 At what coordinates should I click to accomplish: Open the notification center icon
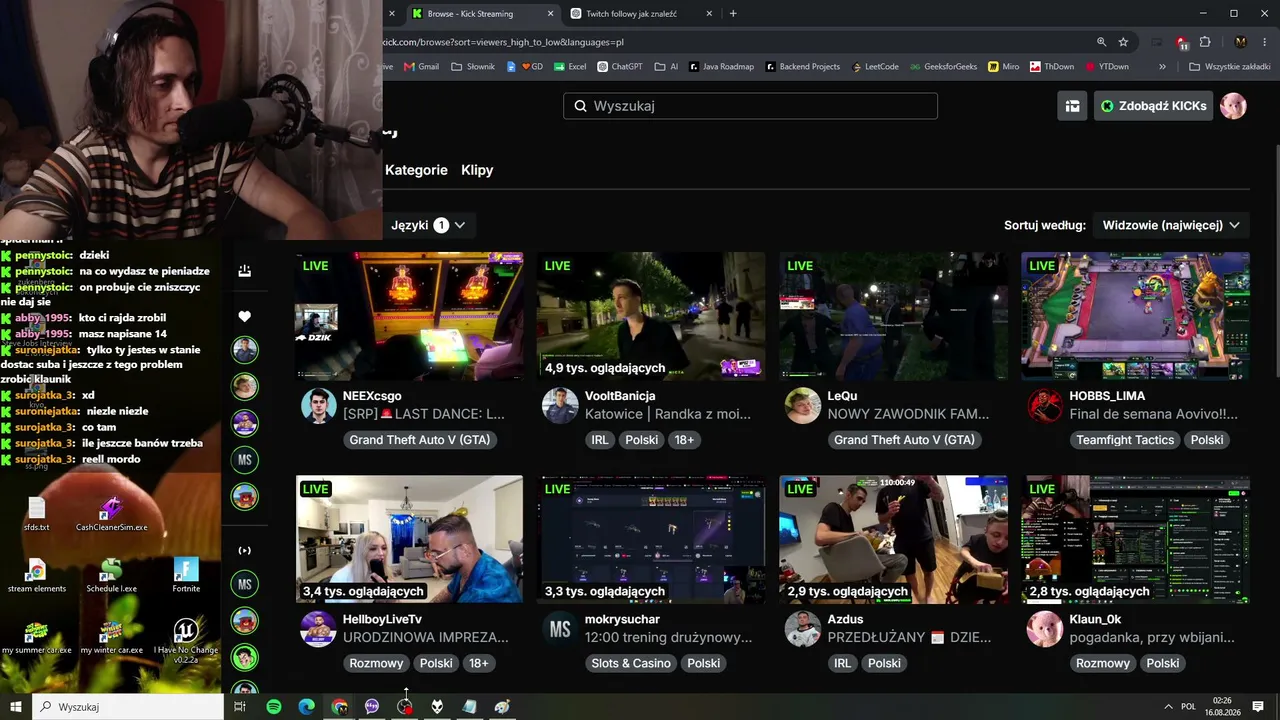tap(1258, 707)
